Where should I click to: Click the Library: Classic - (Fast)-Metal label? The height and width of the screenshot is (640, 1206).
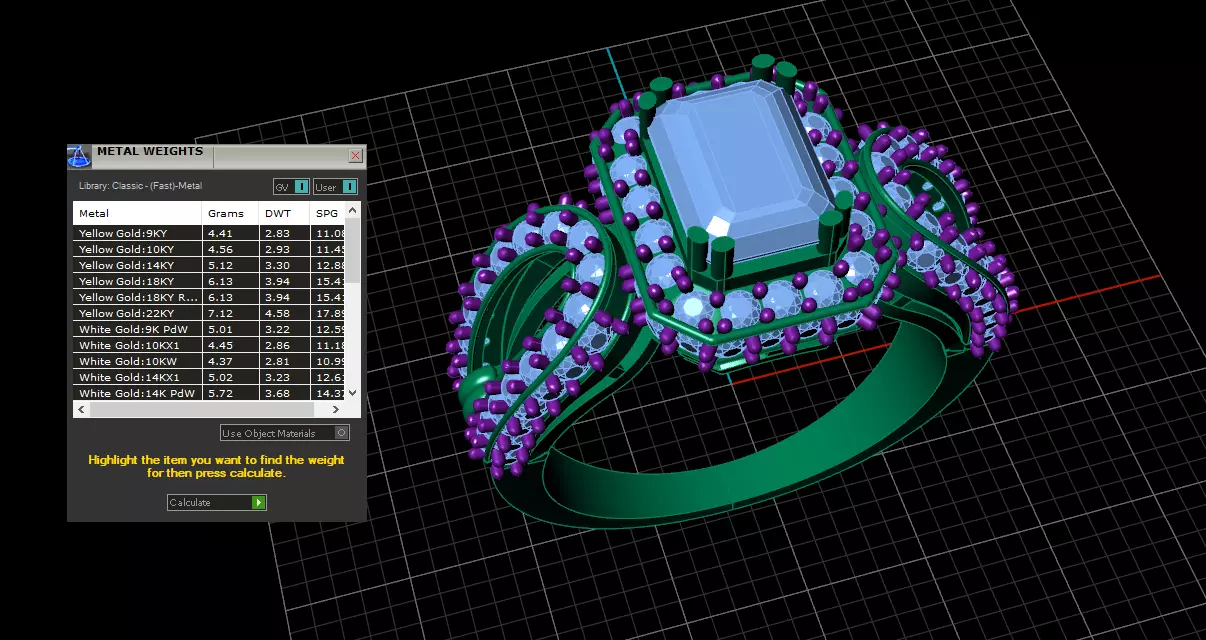click(140, 186)
